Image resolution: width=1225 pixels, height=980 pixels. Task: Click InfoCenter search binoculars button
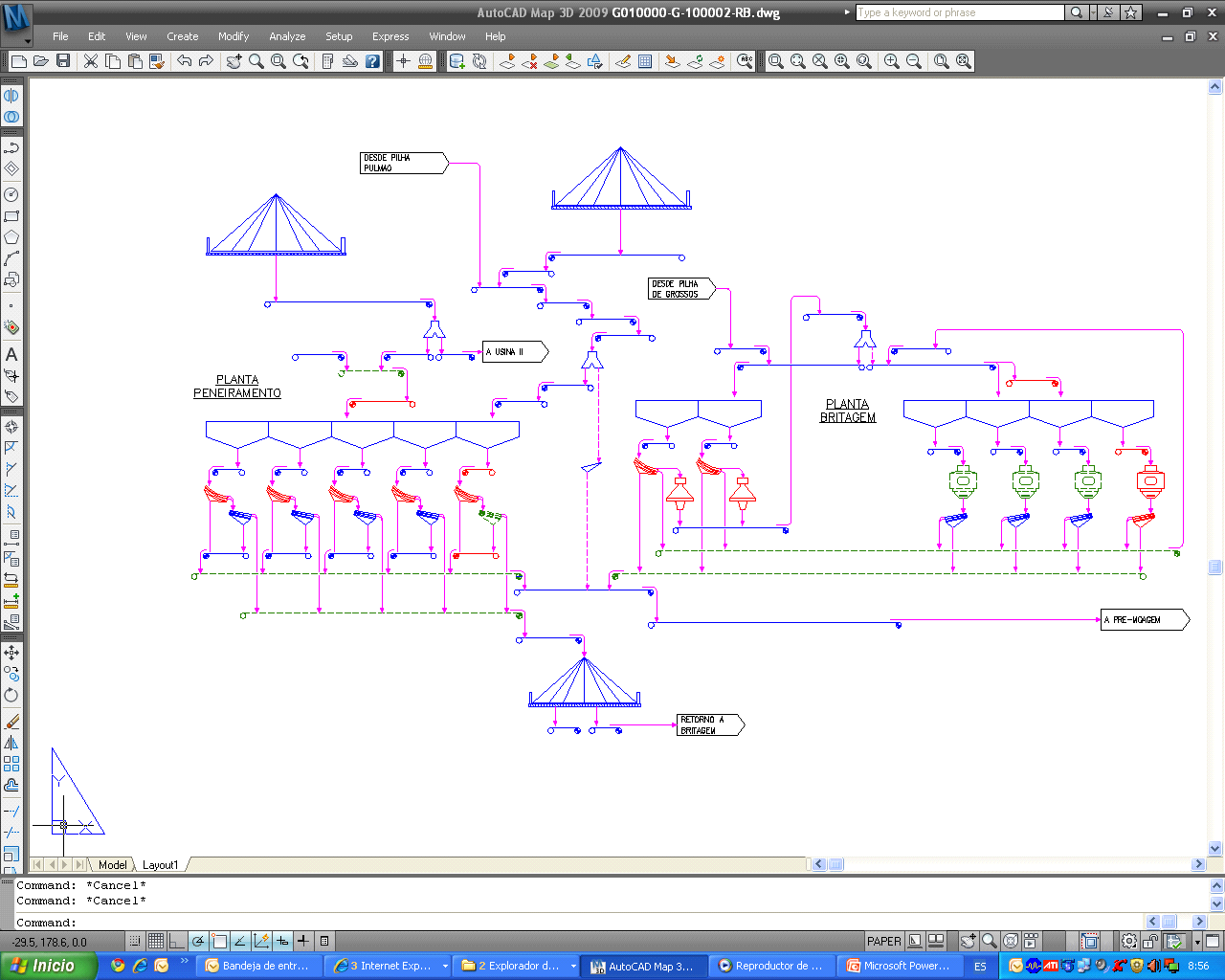click(1077, 12)
